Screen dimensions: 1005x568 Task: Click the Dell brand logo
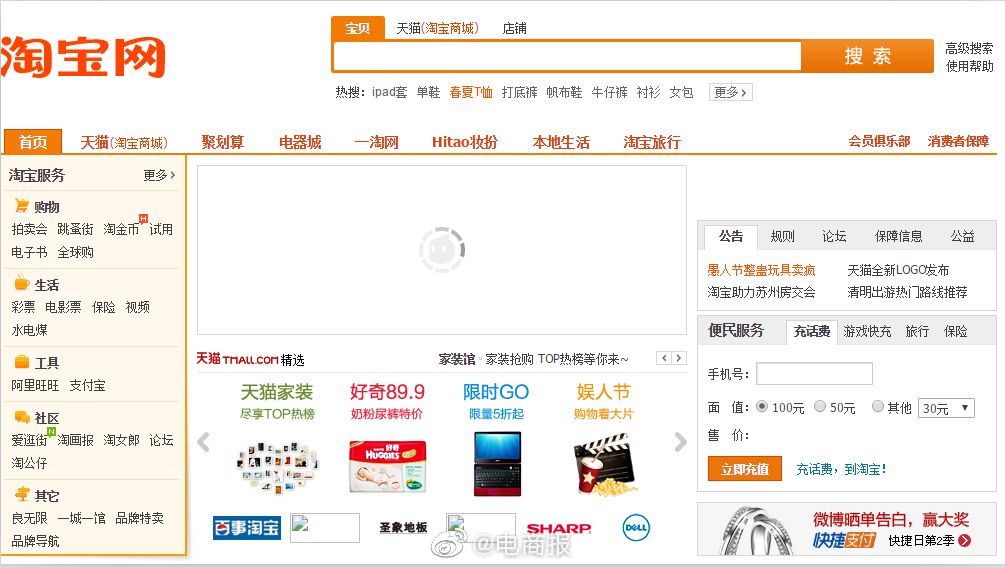636,528
